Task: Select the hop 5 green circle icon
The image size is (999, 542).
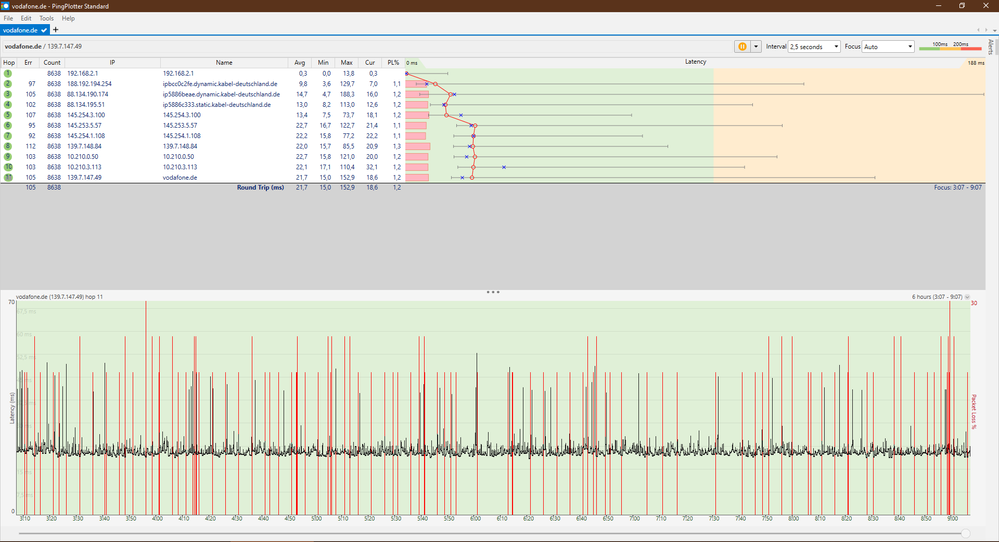Action: [x=8, y=115]
